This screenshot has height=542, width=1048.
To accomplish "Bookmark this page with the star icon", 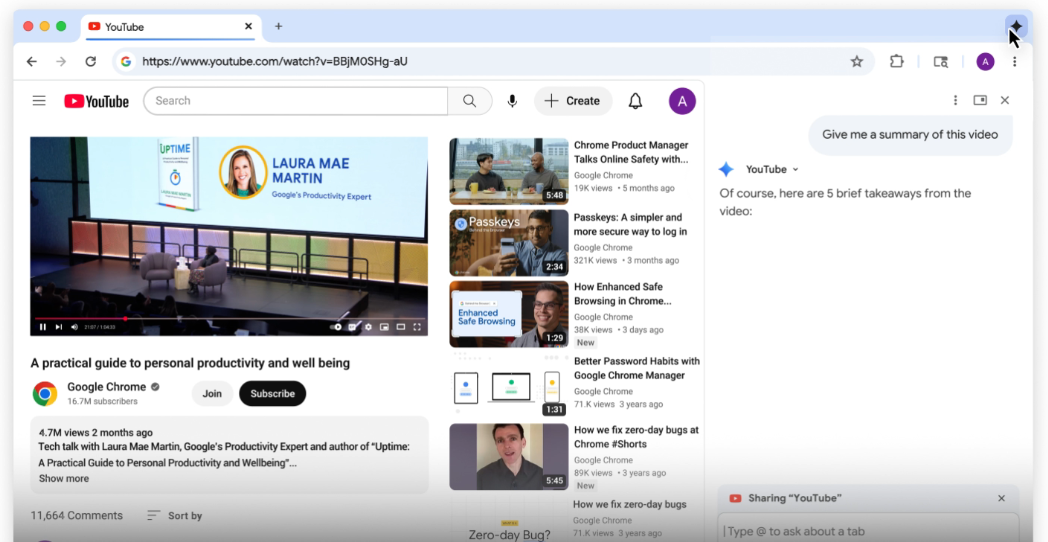I will (857, 61).
